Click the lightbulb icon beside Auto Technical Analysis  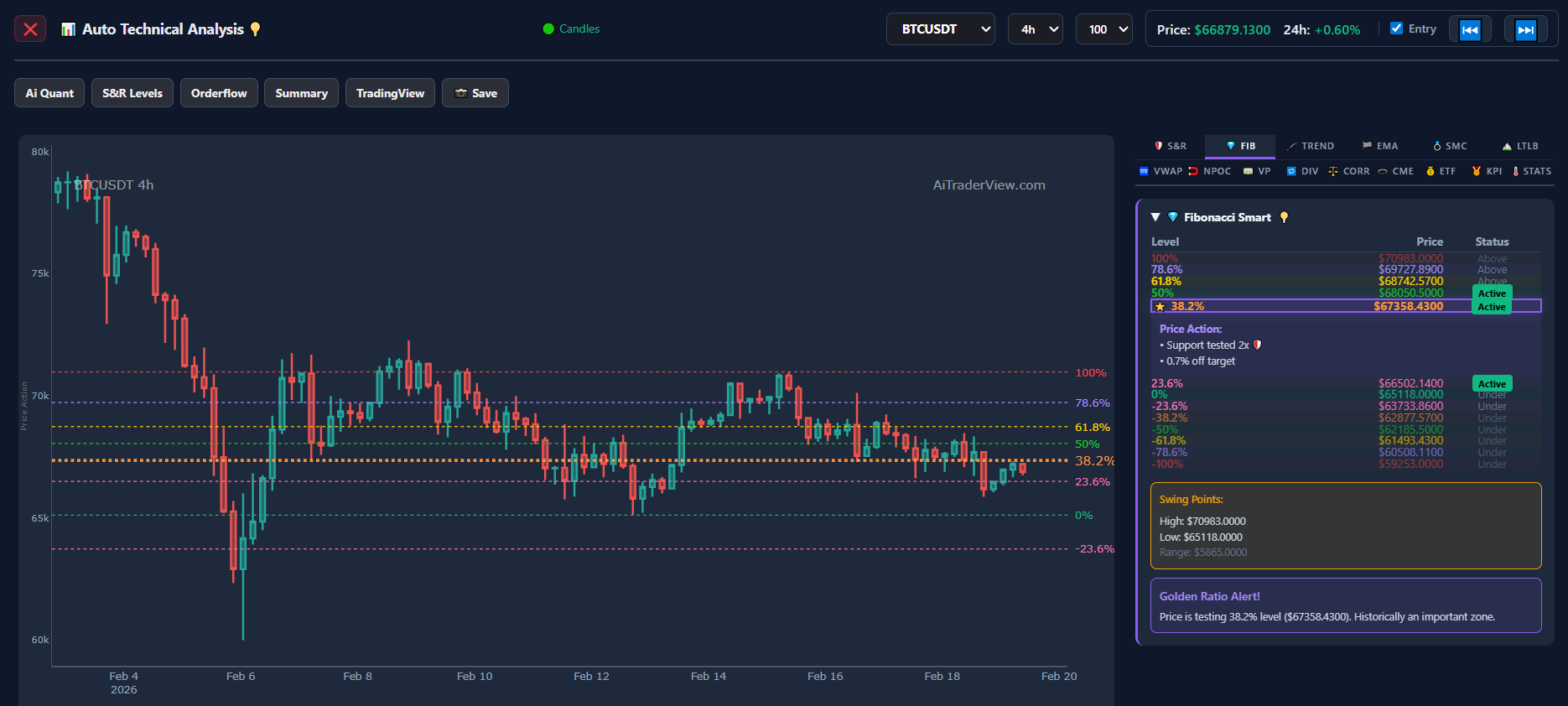256,29
